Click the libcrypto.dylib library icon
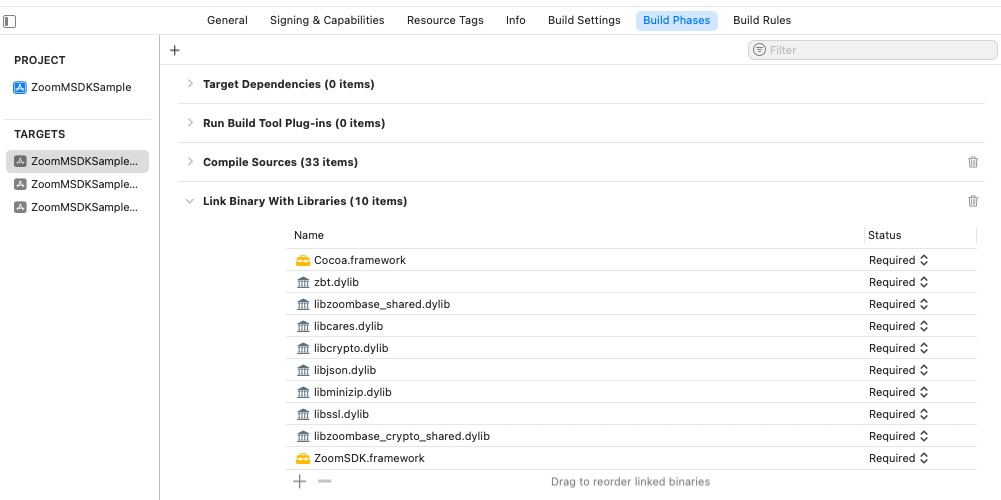This screenshot has width=1001, height=500. click(303, 349)
